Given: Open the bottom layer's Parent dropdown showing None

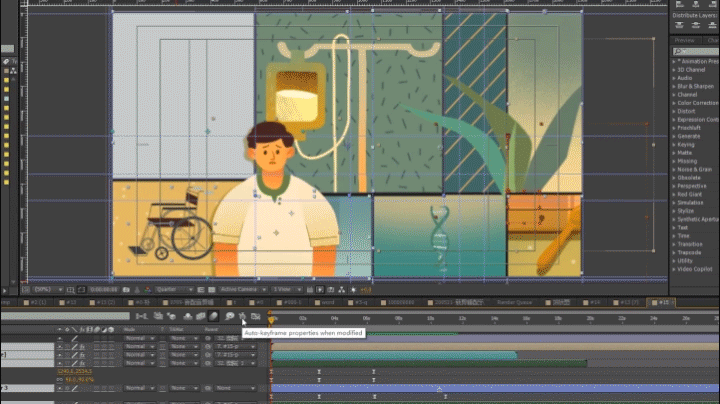Looking at the screenshot, I should (235, 388).
